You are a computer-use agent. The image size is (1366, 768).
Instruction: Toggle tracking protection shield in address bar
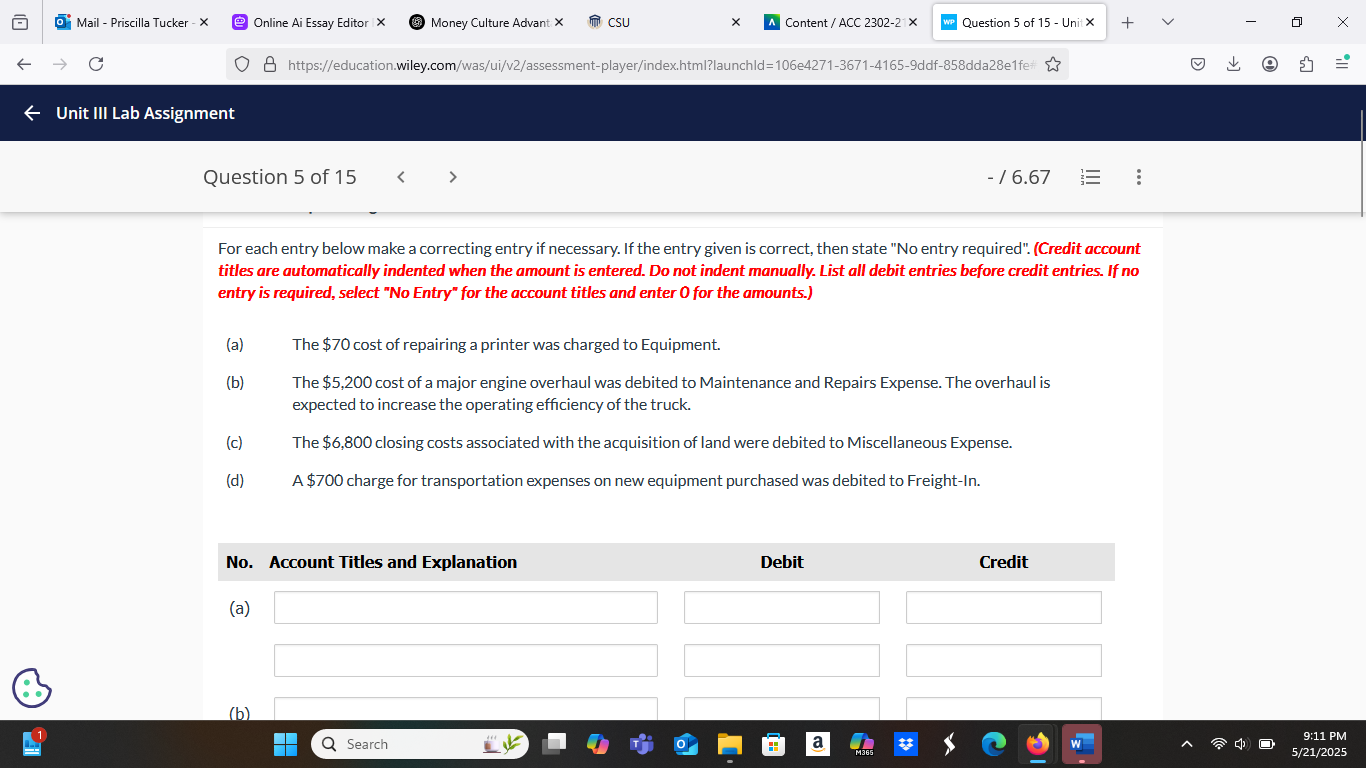click(241, 63)
